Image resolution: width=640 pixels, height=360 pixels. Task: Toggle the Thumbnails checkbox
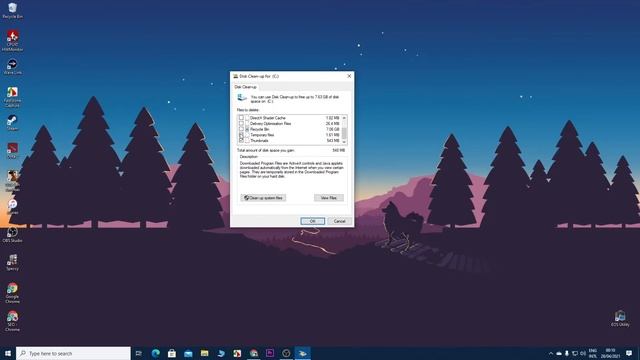(x=241, y=140)
